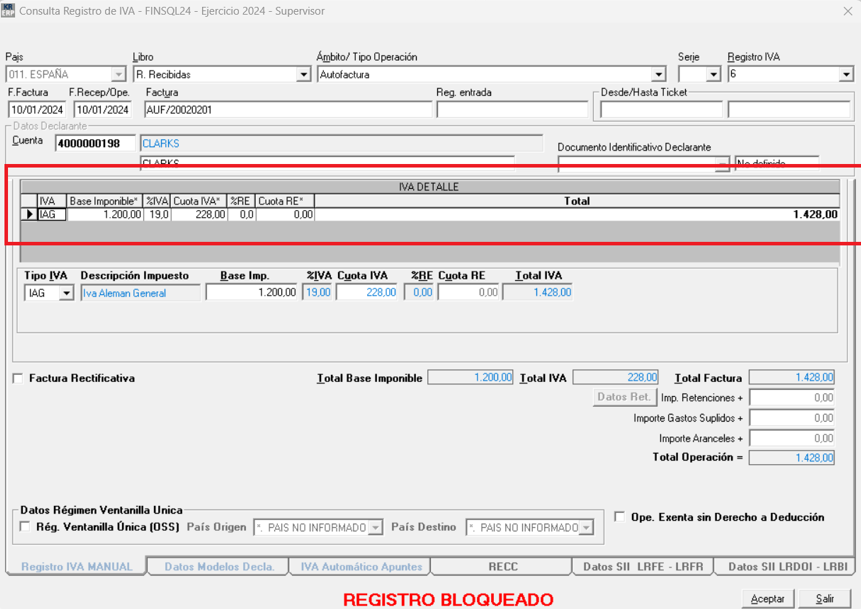Click Iva Aleman General description field
This screenshot has width=861, height=609.
(140, 293)
